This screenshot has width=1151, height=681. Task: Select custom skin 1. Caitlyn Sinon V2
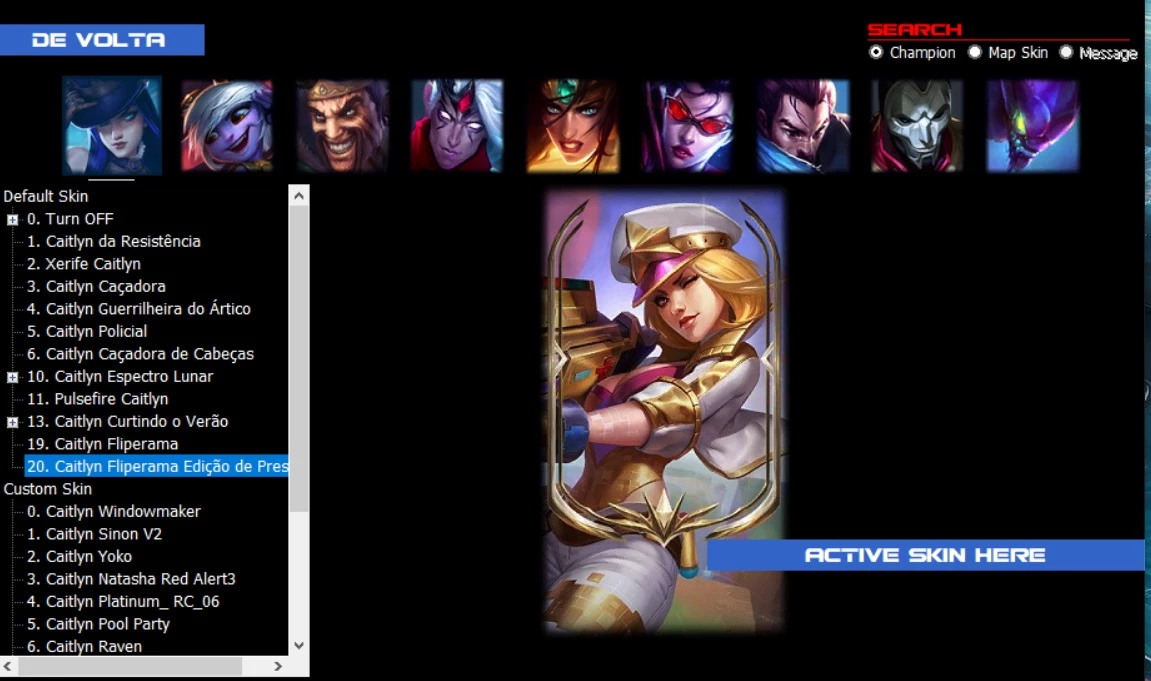[x=95, y=534]
